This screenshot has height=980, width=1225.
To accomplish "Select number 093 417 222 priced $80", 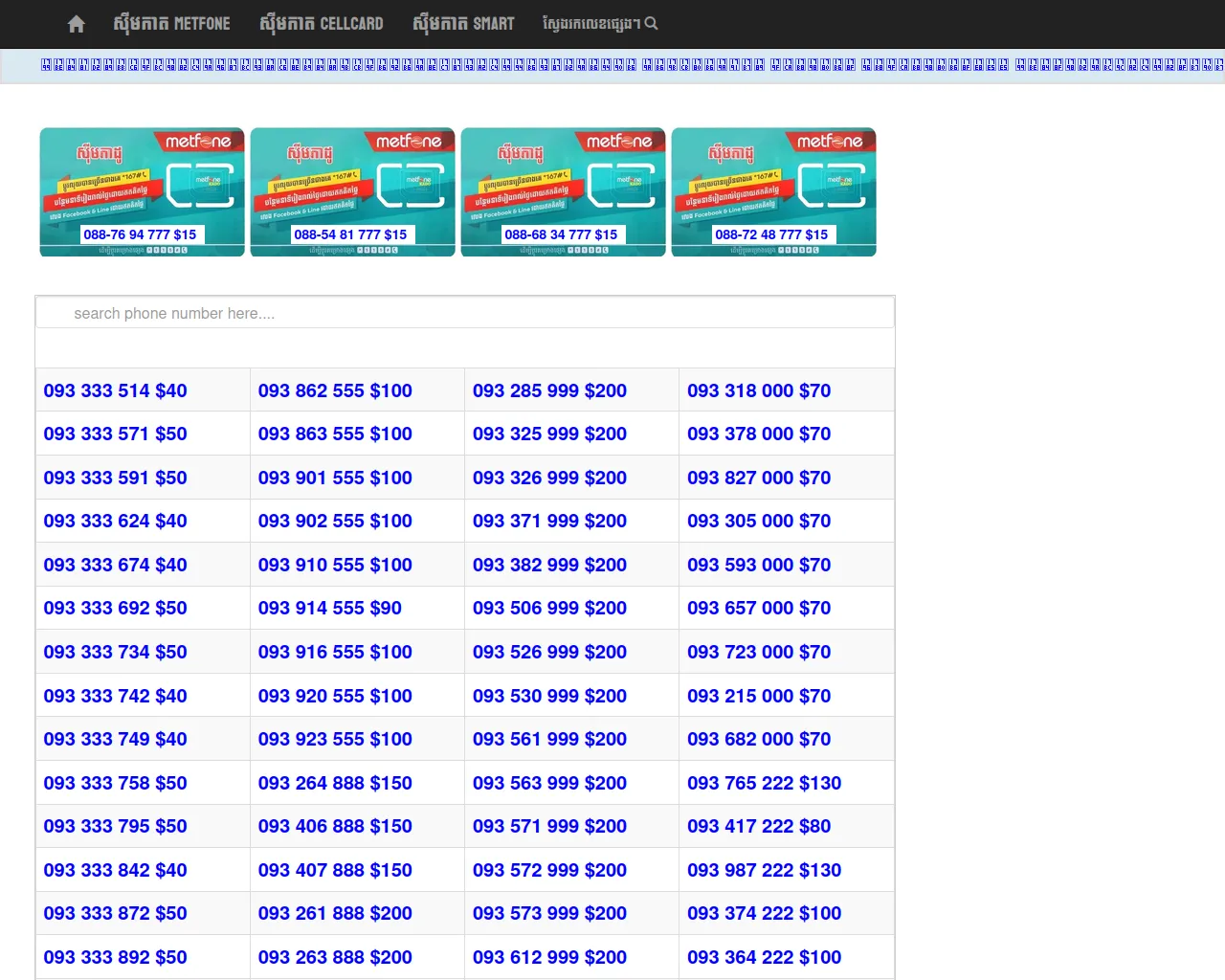I will [759, 826].
